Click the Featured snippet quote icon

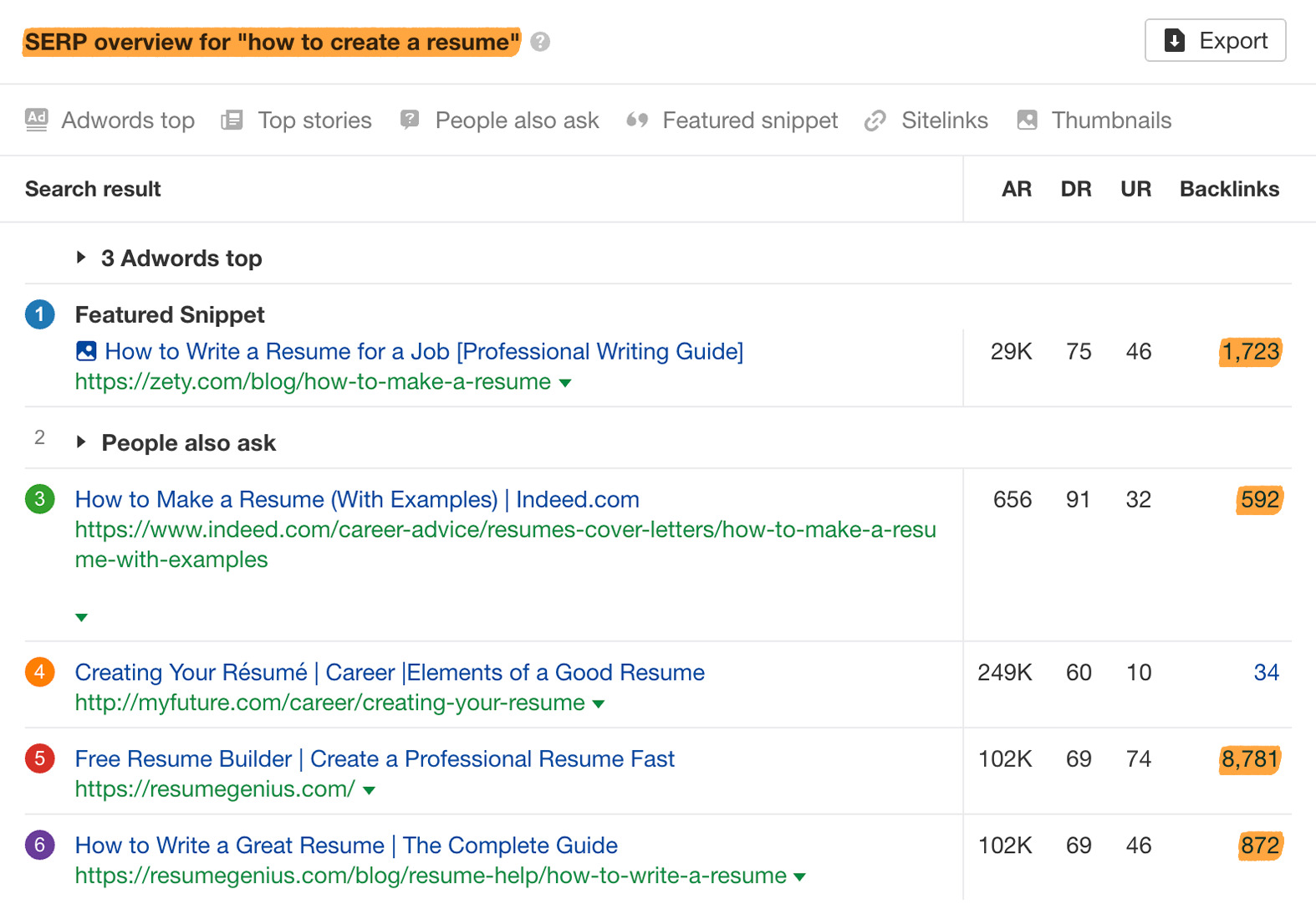(637, 120)
